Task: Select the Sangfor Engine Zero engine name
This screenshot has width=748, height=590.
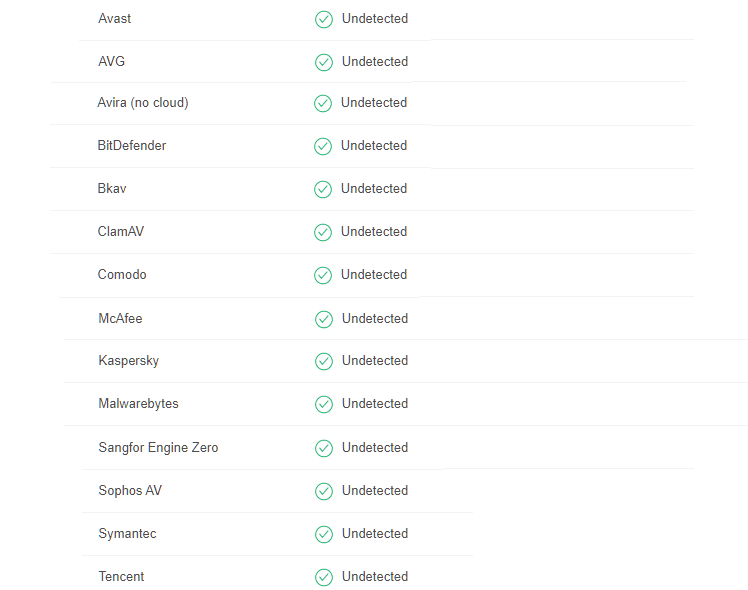Action: (158, 448)
